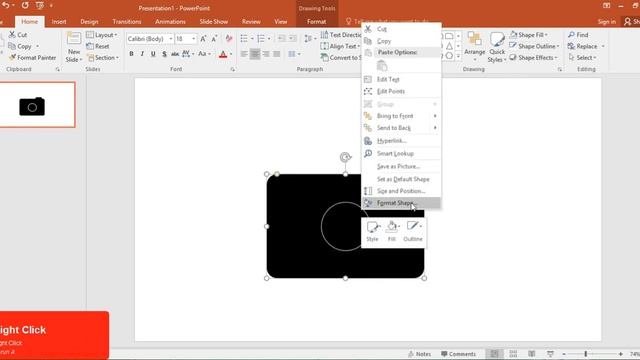640x360 pixels.
Task: Click the Cut scissors icon in Clipboard group
Action: (12, 35)
